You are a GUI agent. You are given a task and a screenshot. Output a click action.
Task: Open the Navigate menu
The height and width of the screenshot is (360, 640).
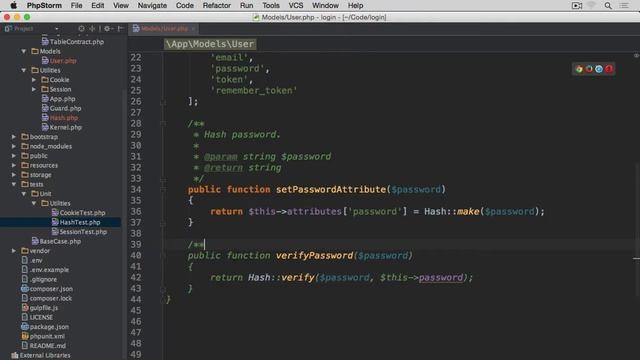point(152,5)
